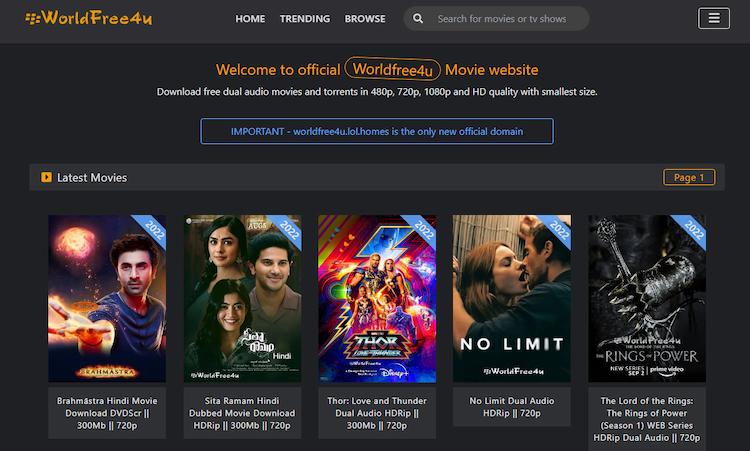Select the Thor Love and Thunder poster
The width and height of the screenshot is (750, 451).
coord(377,298)
